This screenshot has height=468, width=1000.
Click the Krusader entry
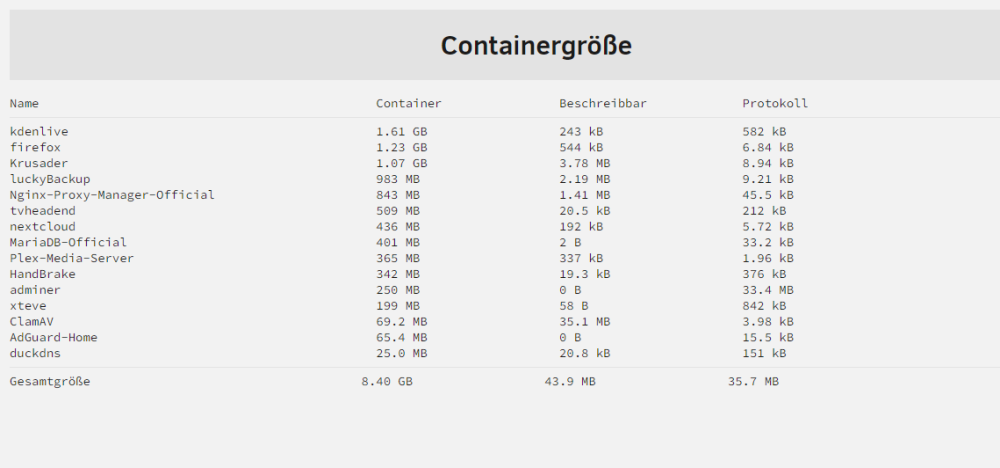tap(39, 163)
